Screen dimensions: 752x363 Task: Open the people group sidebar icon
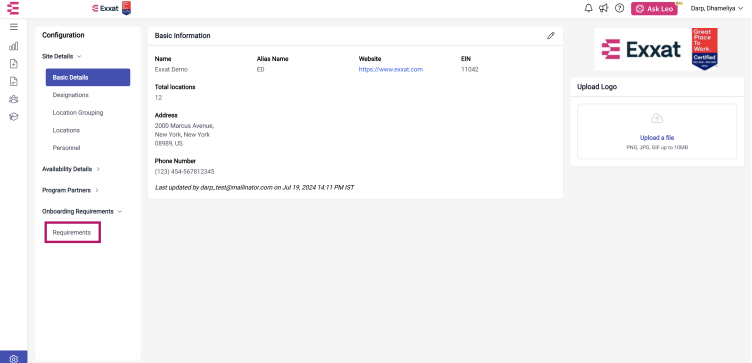click(x=13, y=99)
